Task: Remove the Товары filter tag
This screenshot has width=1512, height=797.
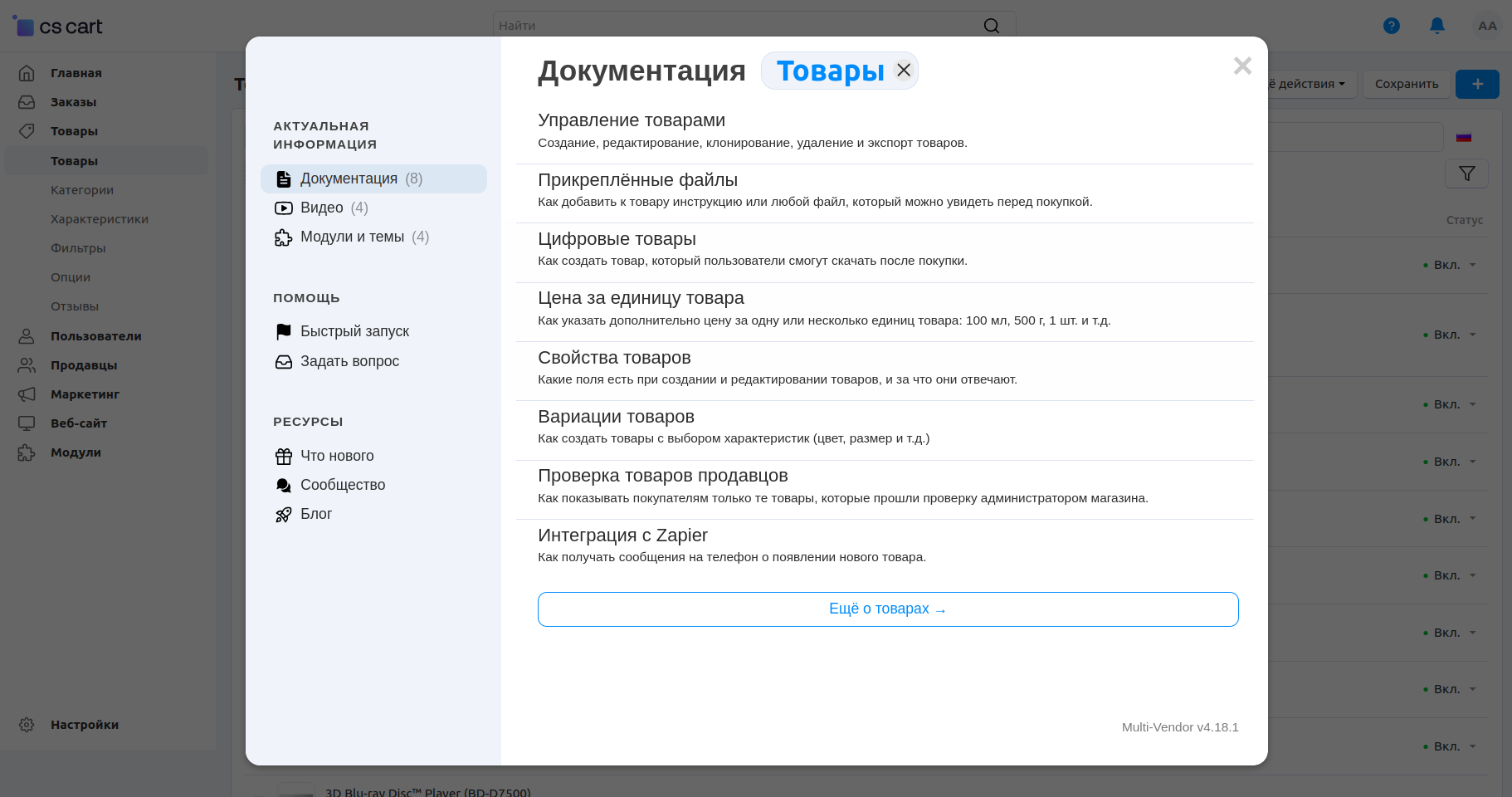Action: (x=904, y=71)
